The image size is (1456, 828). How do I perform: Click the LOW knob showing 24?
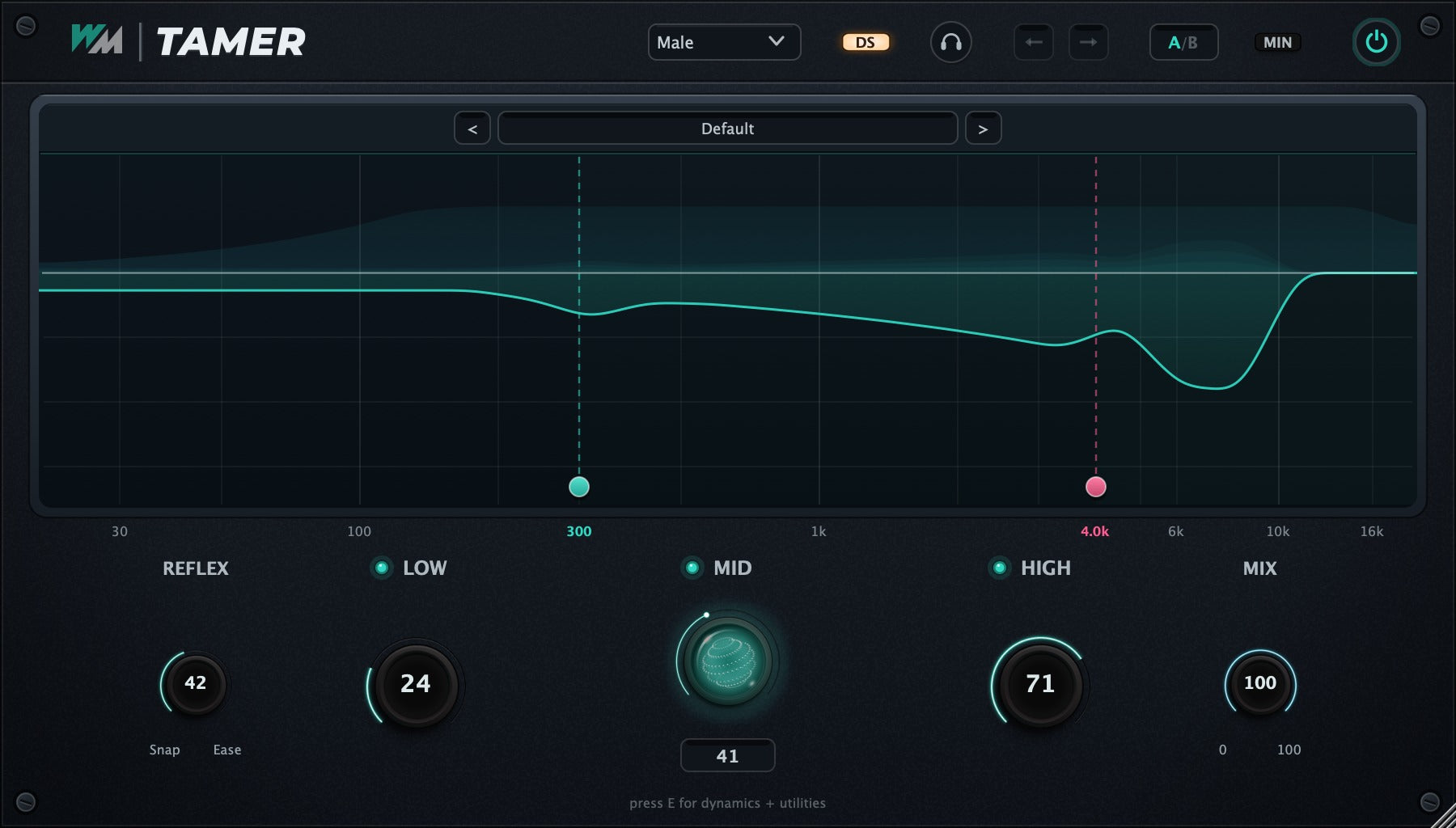pos(416,684)
